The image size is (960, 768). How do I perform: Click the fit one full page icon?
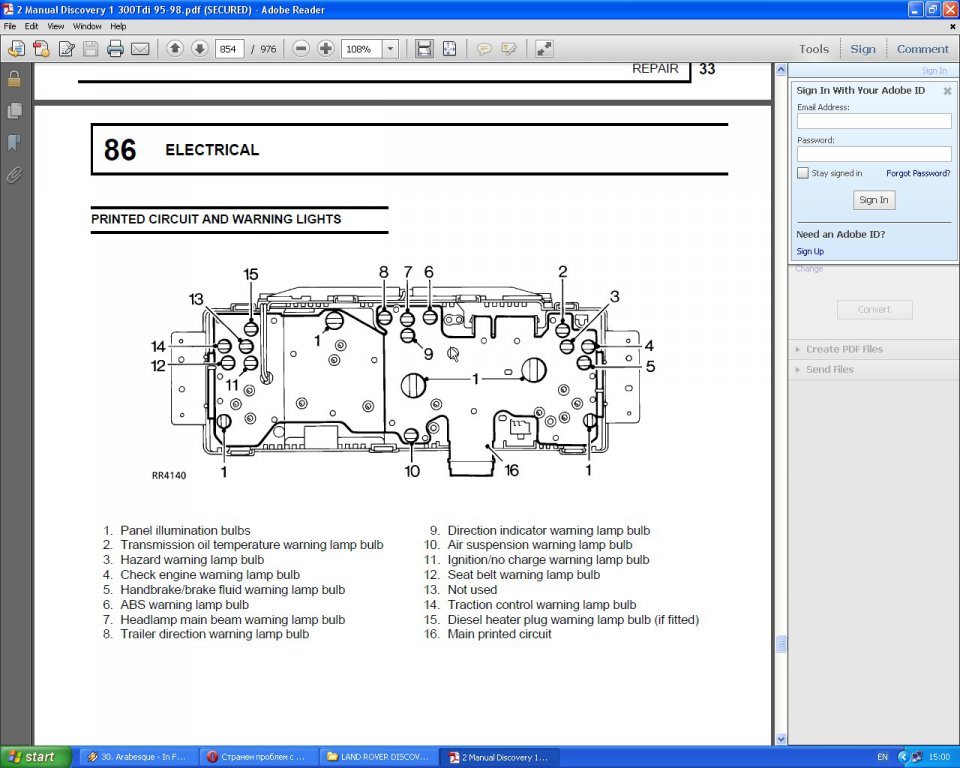pyautogui.click(x=449, y=48)
